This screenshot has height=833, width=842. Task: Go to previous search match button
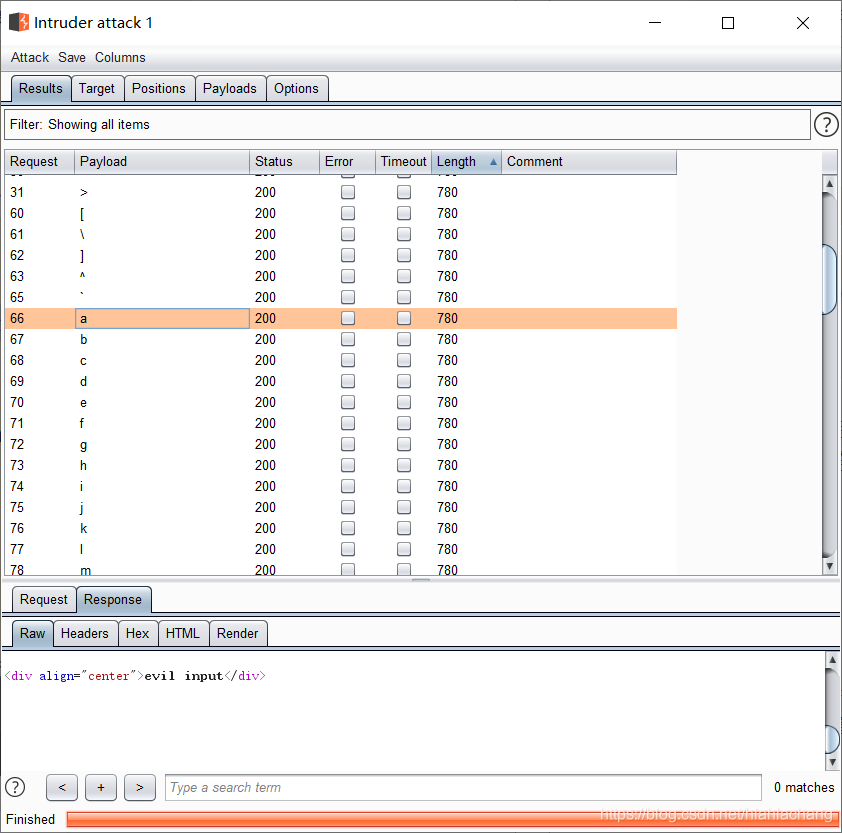[62, 787]
